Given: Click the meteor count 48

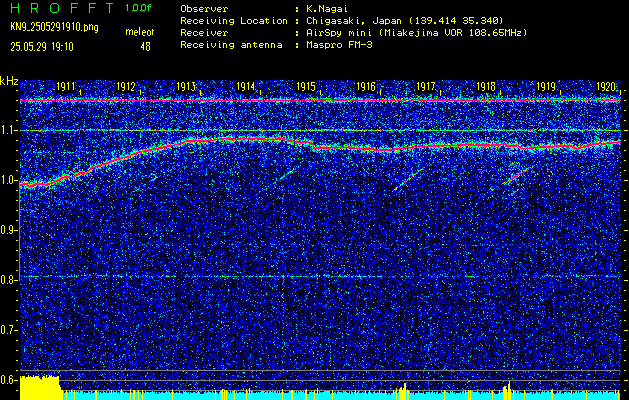Looking at the screenshot, I should pos(145,47).
